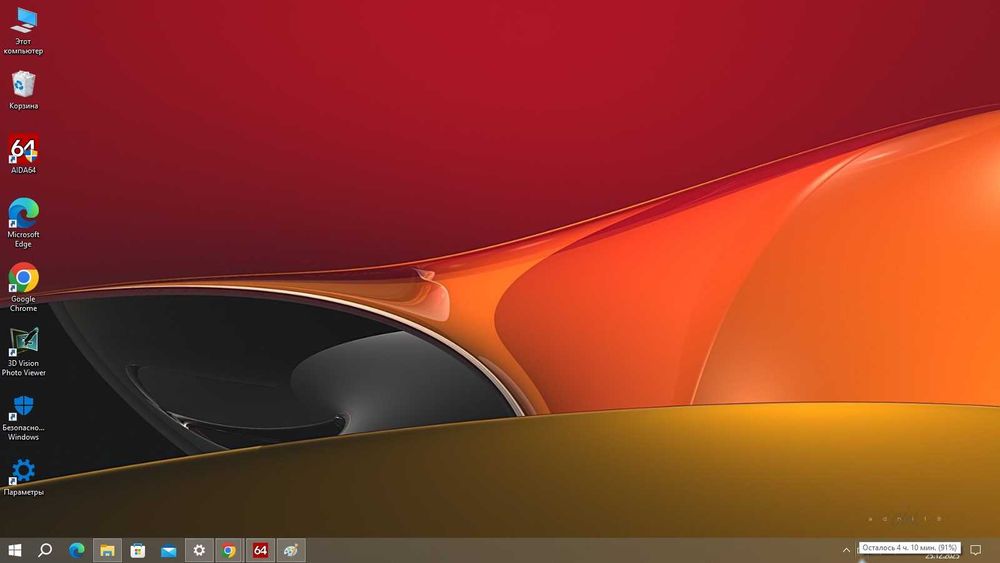
Task: Switch to Settings gear in taskbar
Action: tap(199, 550)
